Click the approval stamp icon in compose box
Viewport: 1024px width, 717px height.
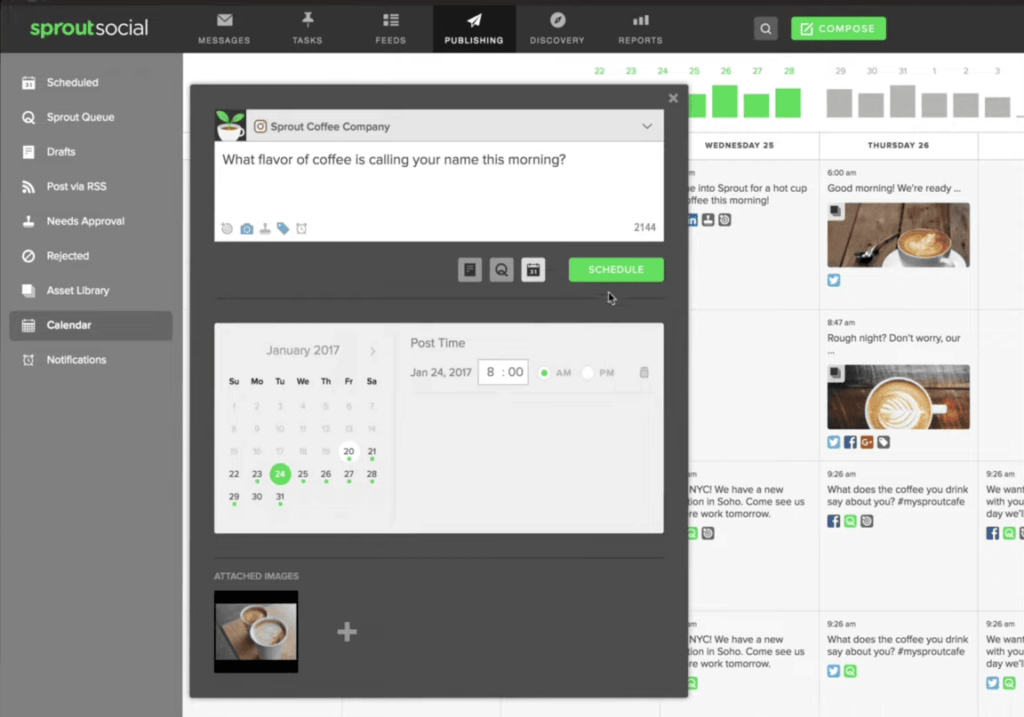coord(264,229)
